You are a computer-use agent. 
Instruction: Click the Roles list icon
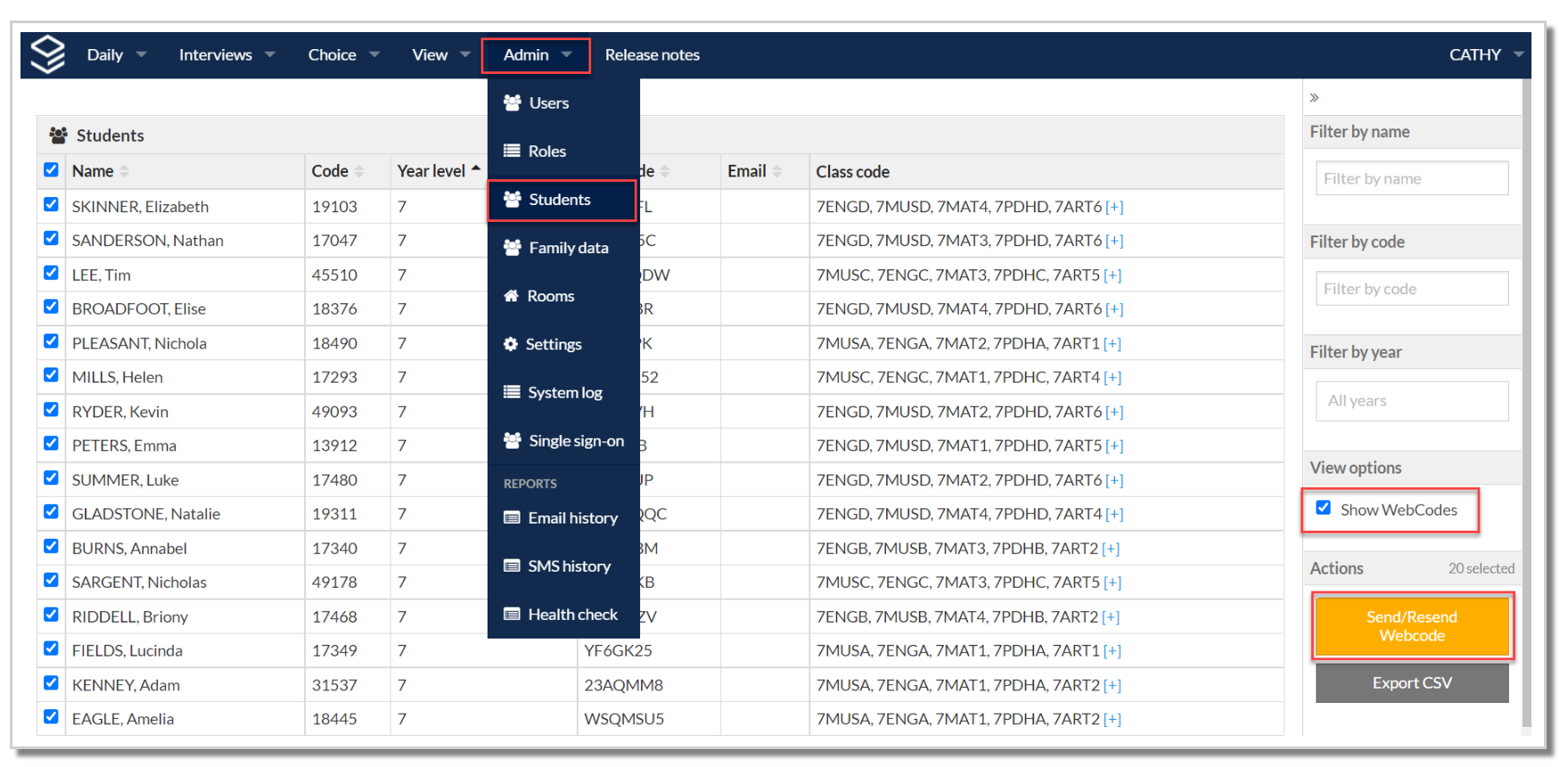(512, 151)
